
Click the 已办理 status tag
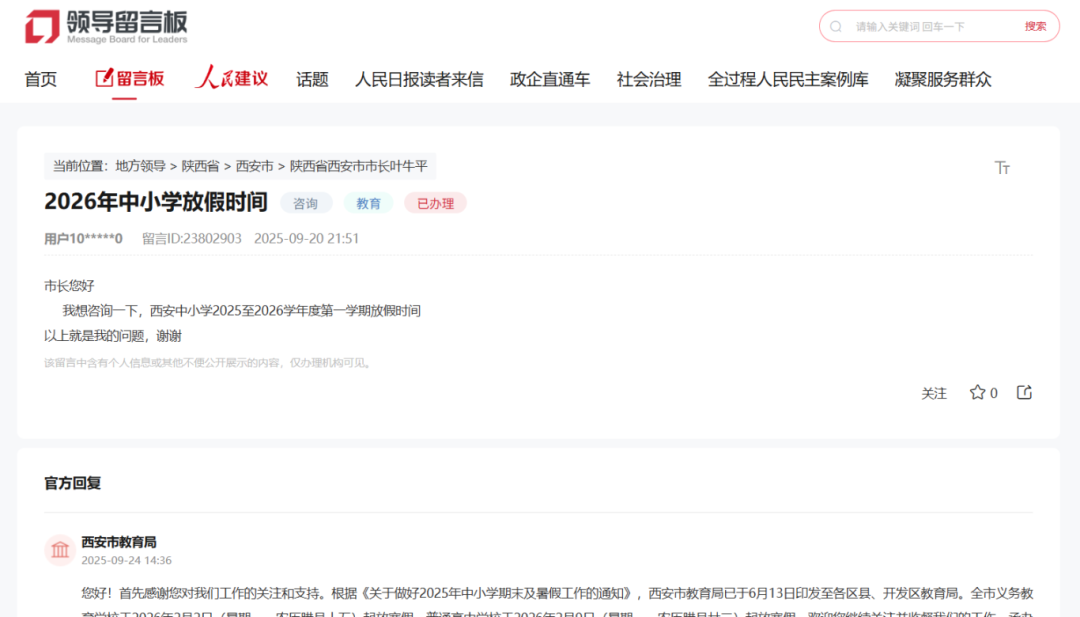(x=435, y=204)
